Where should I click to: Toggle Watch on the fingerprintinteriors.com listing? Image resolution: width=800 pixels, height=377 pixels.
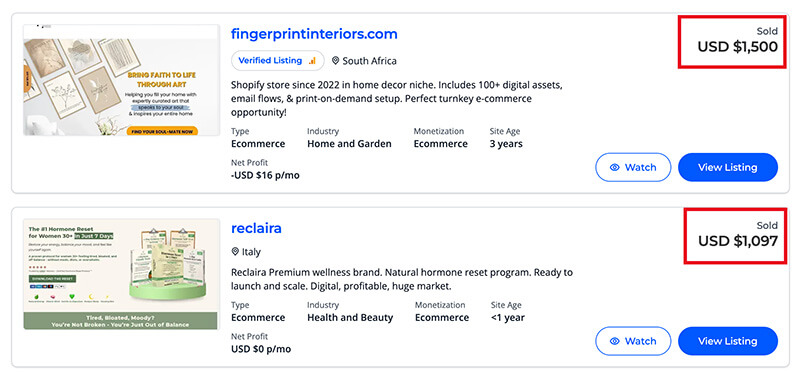pos(633,167)
